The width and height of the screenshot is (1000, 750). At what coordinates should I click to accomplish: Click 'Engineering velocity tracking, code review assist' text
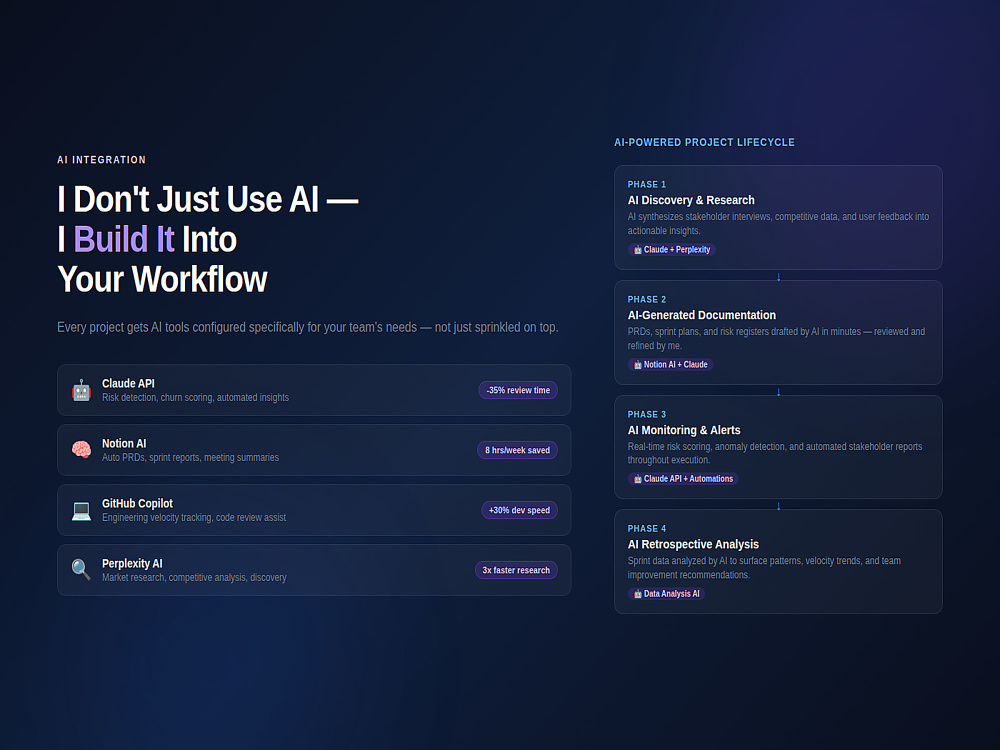point(194,517)
